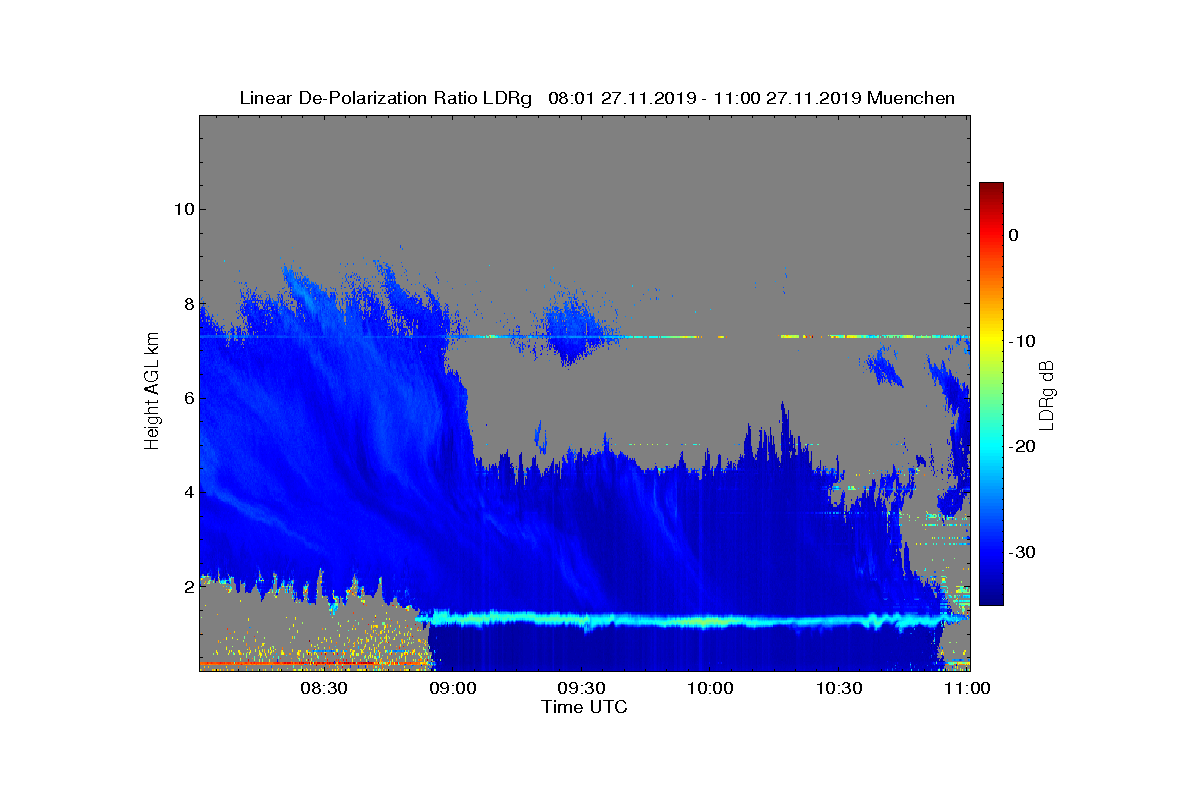This screenshot has height=800, width=1200.
Task: Click the 'Height AGL km' axis title
Action: tap(152, 393)
